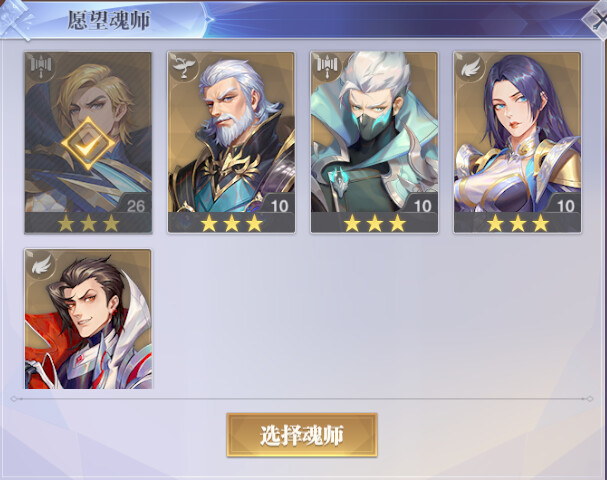Image resolution: width=607 pixels, height=480 pixels.
Task: Click the tower class icon on the masked hero card
Action: pos(326,67)
